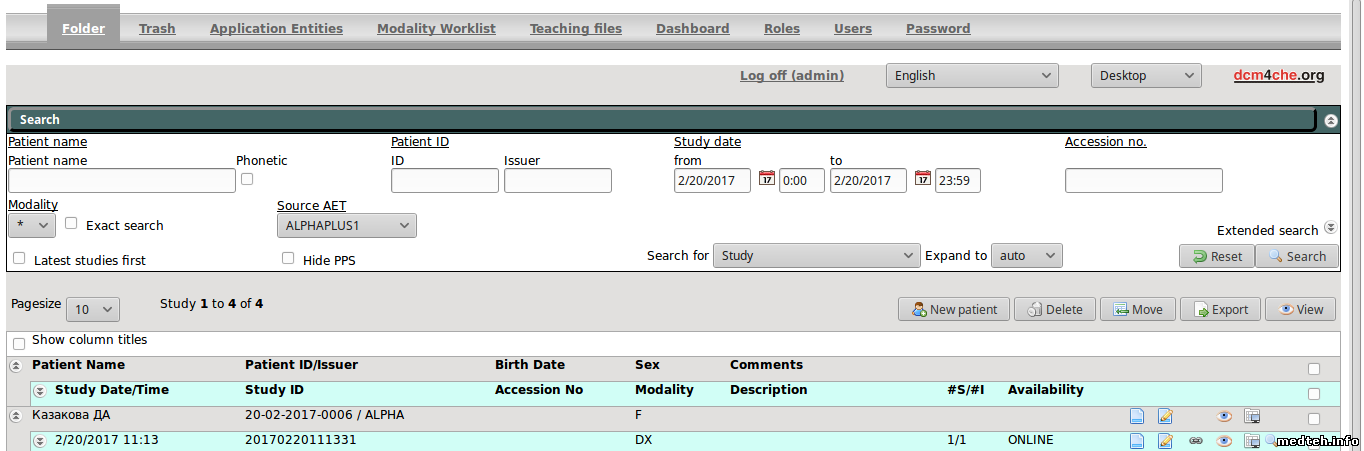Click edit icon in Казакова ДА patient row
This screenshot has width=1364, height=451.
[1165, 416]
